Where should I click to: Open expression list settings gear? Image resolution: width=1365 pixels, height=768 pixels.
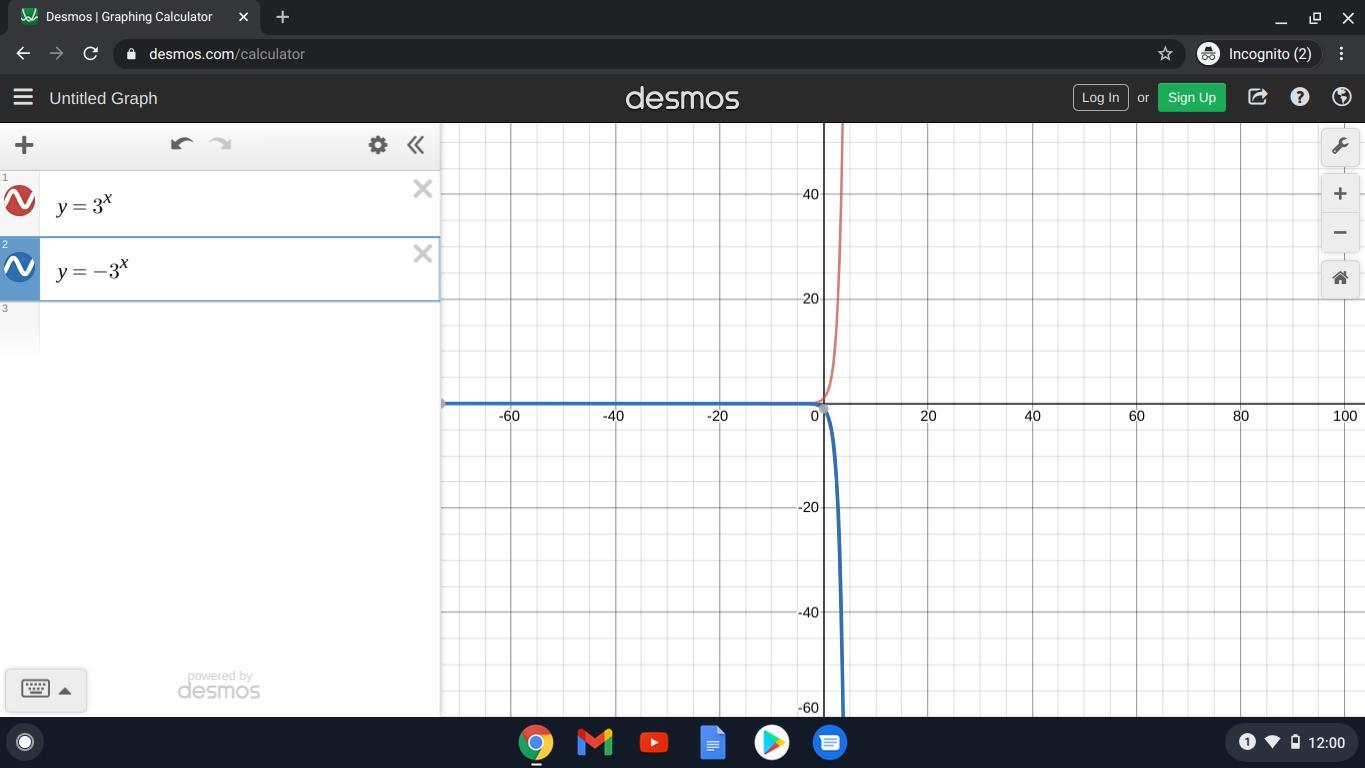[x=378, y=145]
